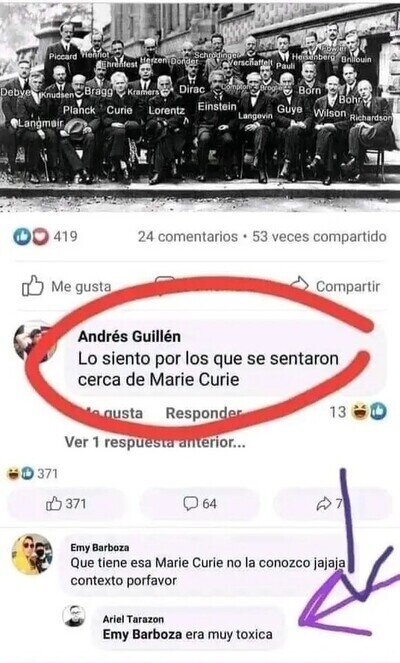The height and width of the screenshot is (663, 400).
Task: Open the 53 veces compartido link
Action: (x=319, y=236)
